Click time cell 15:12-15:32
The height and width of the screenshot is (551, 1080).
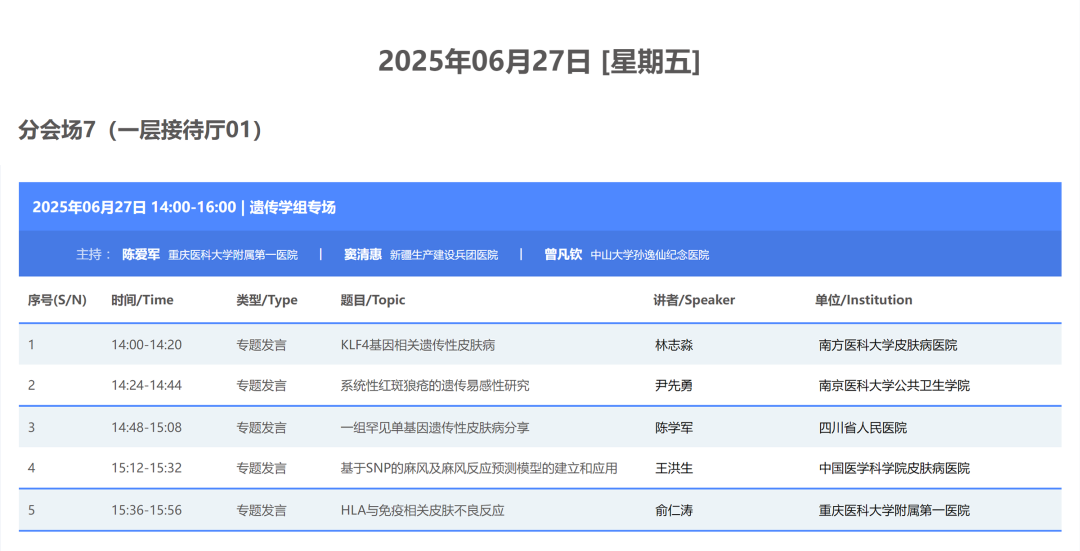tap(147, 468)
